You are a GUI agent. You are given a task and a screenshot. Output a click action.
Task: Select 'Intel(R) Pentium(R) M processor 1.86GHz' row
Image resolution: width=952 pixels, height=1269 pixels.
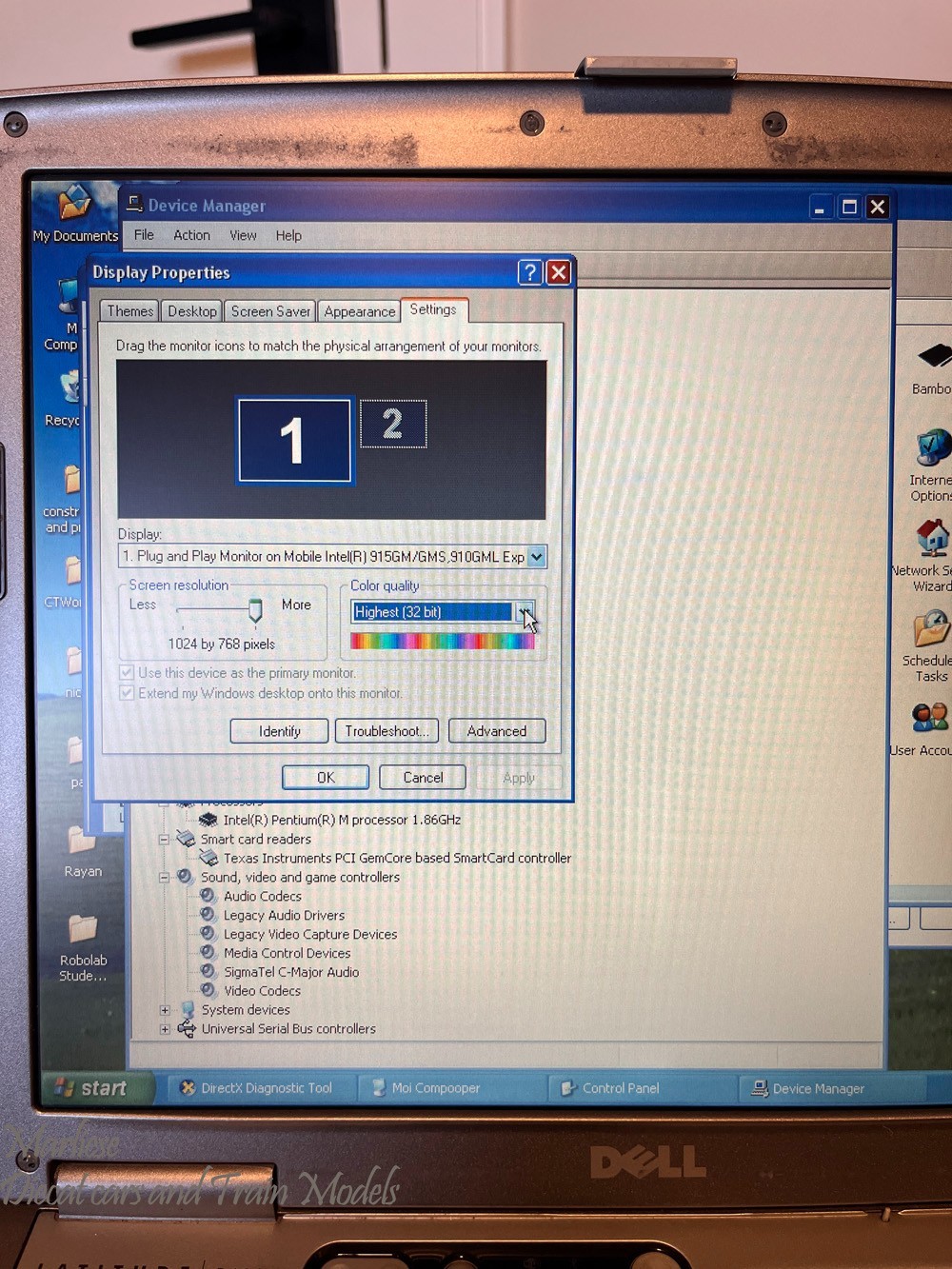click(x=342, y=820)
